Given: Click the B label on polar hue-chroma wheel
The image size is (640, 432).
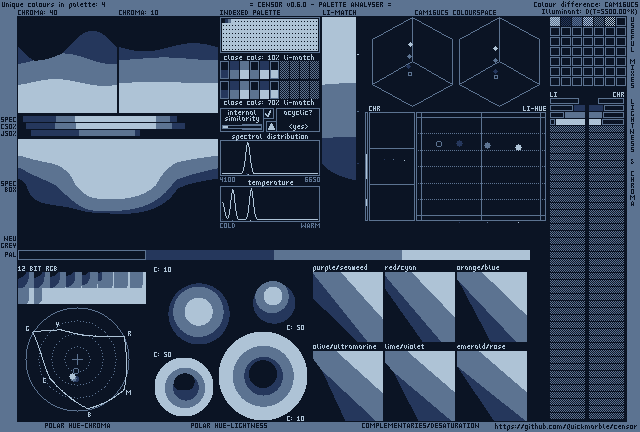Looking at the screenshot, I should click(x=89, y=415).
